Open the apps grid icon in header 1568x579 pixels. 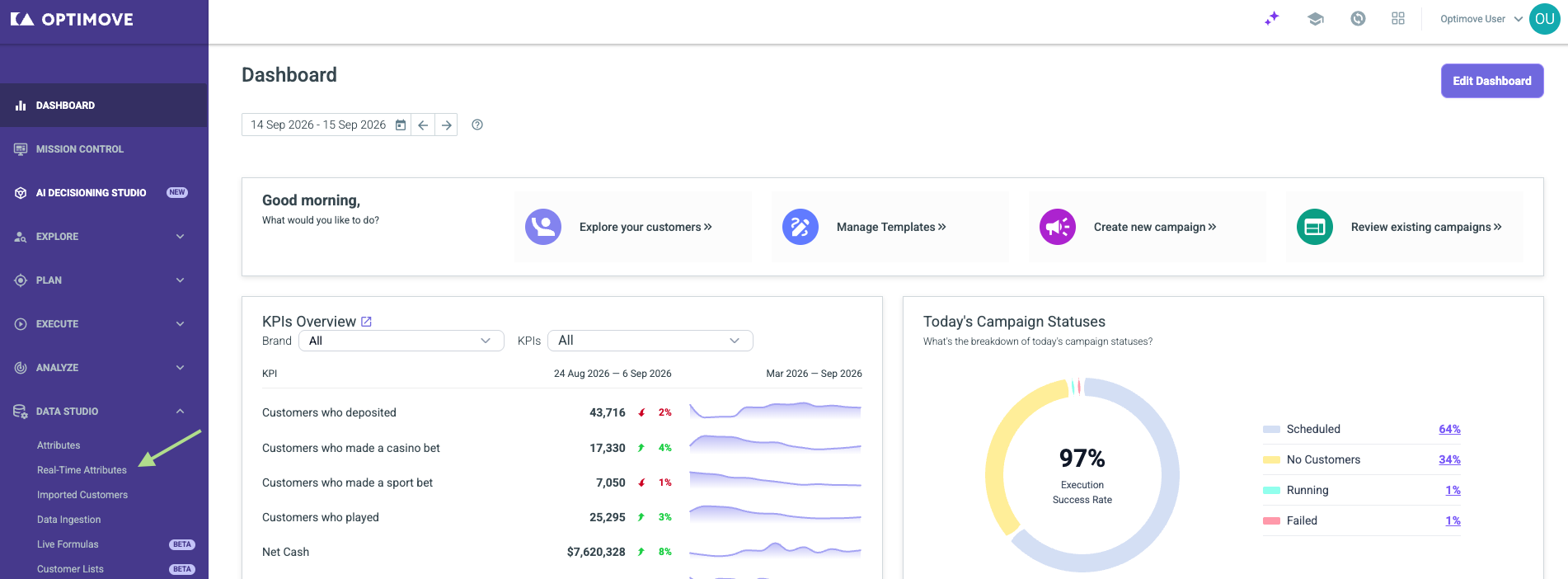pos(1398,18)
